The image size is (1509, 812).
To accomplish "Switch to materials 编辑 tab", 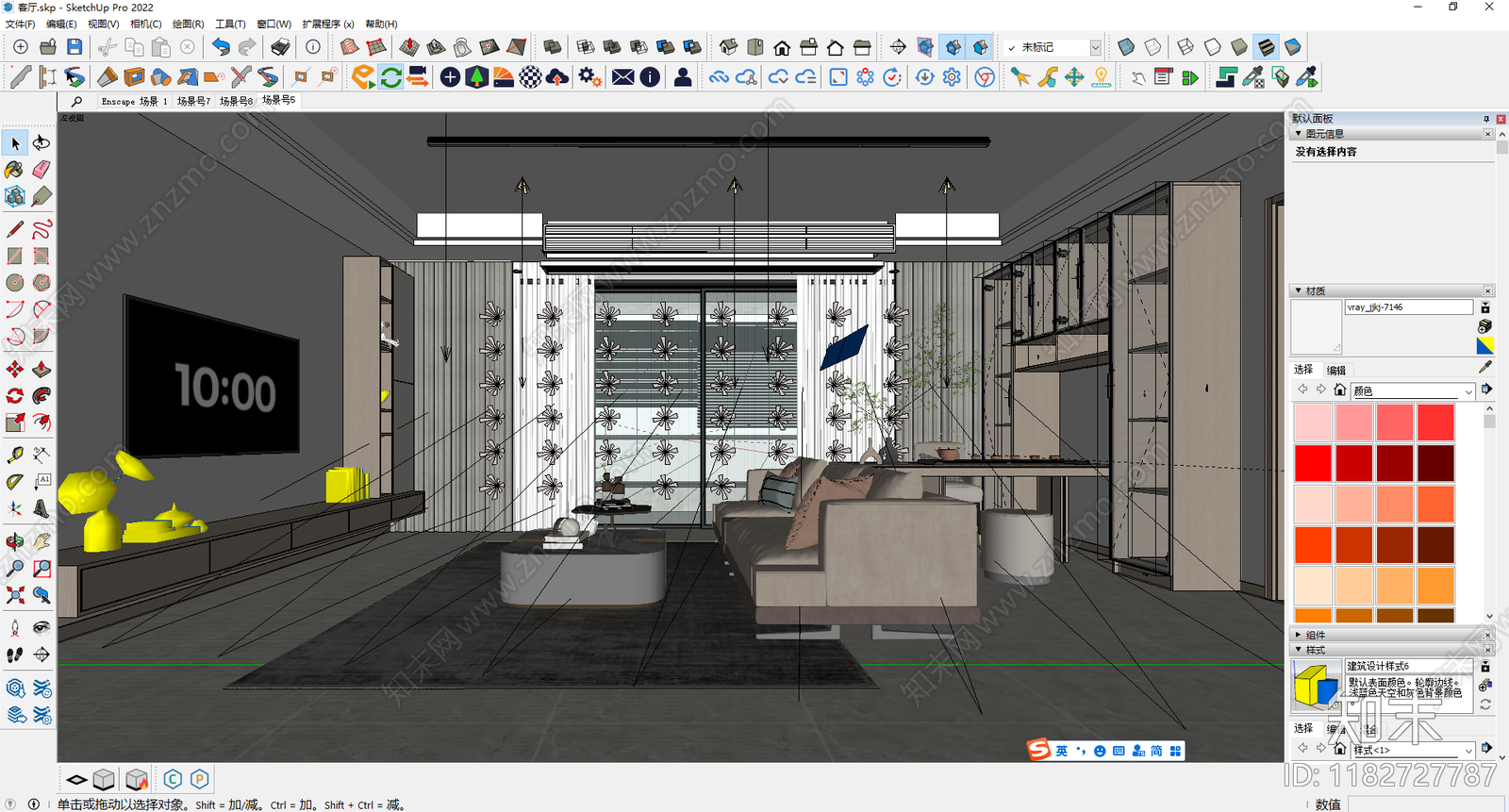I will point(1336,371).
